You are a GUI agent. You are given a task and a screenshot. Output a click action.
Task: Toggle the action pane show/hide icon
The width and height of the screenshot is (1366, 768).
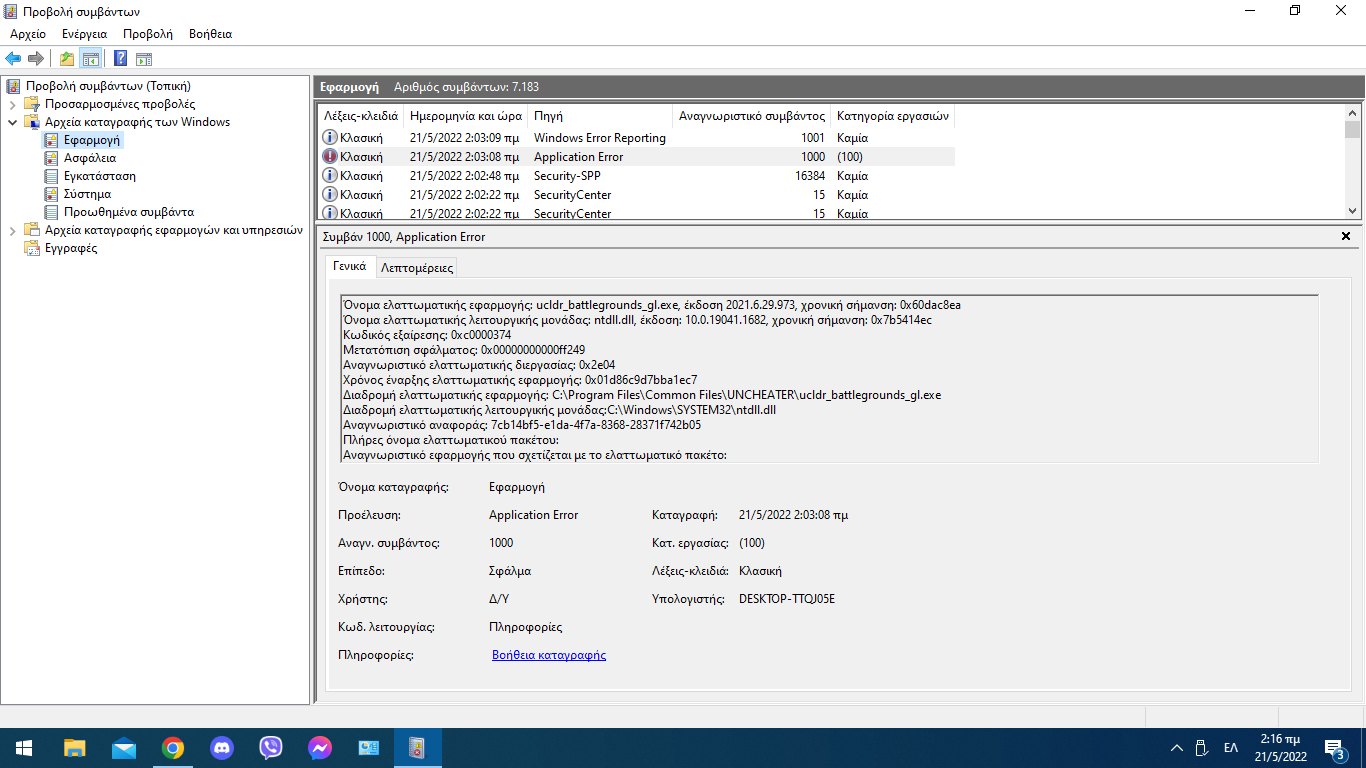coord(144,59)
